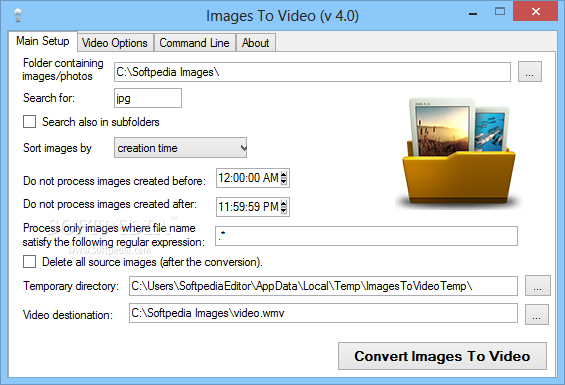Screen dimensions: 565x385
Task: Increase the created before time with up arrow
Action: coord(284,174)
